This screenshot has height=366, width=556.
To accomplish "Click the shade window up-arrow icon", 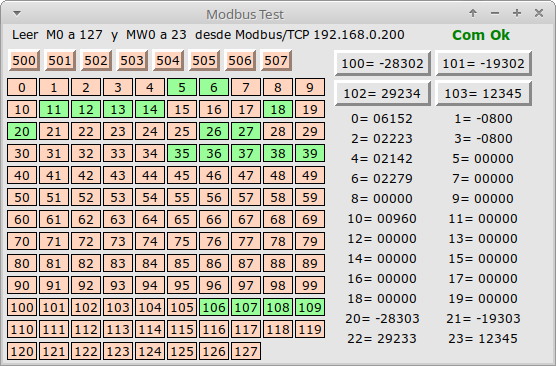I will (473, 13).
